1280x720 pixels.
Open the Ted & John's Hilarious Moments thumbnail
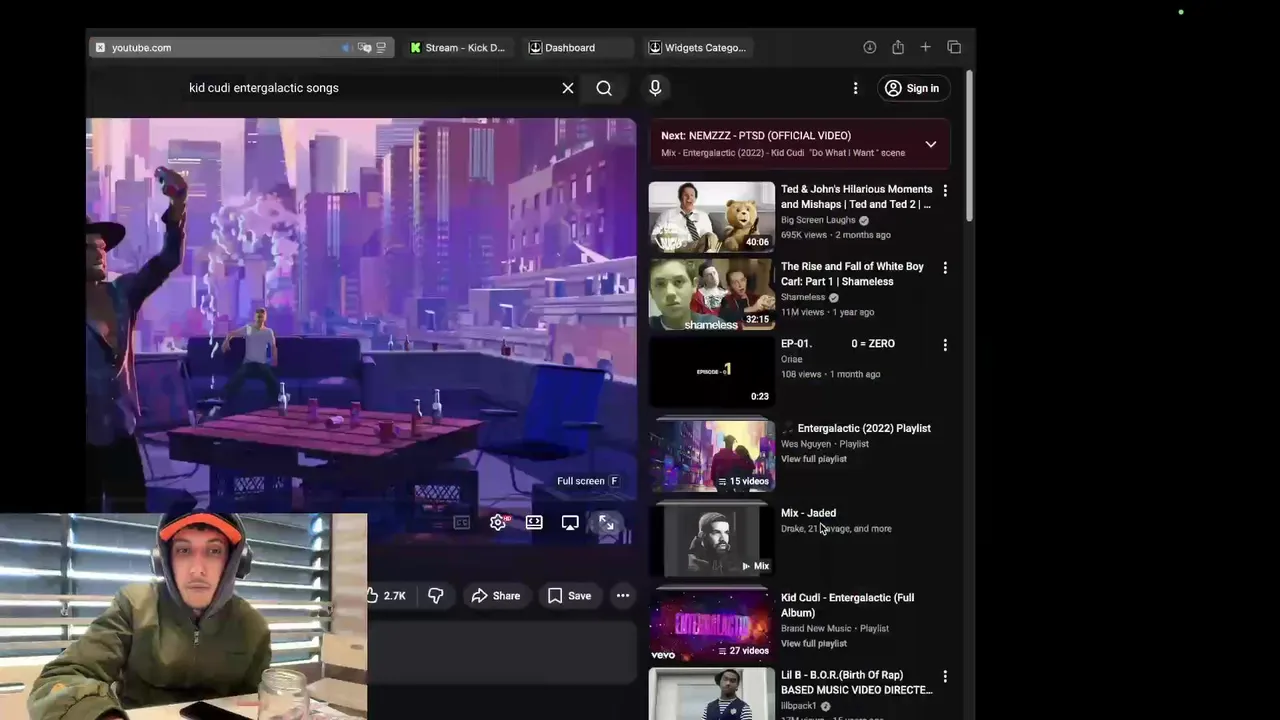[x=711, y=216]
